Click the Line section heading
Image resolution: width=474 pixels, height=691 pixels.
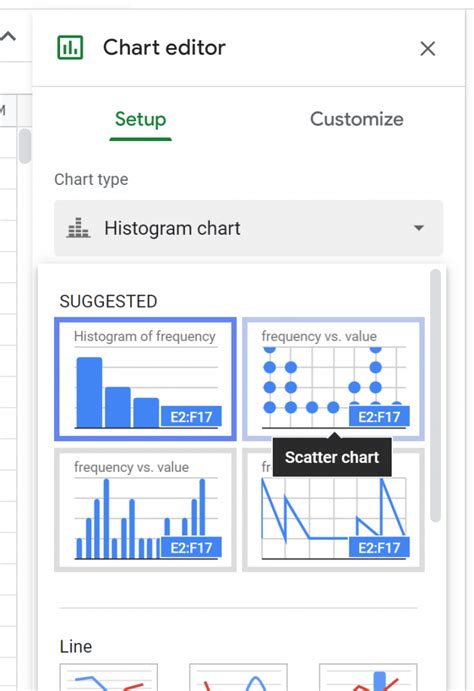point(76,646)
